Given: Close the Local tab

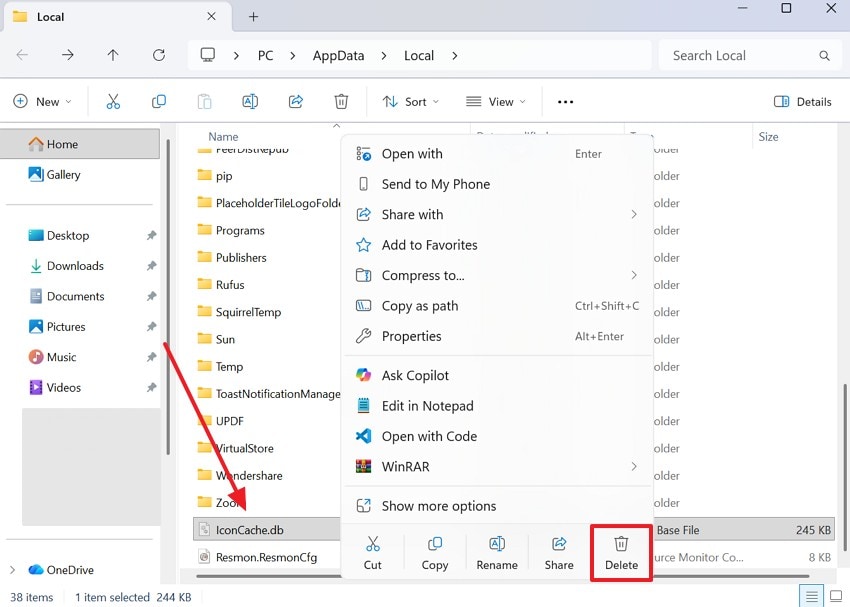Looking at the screenshot, I should click(211, 16).
